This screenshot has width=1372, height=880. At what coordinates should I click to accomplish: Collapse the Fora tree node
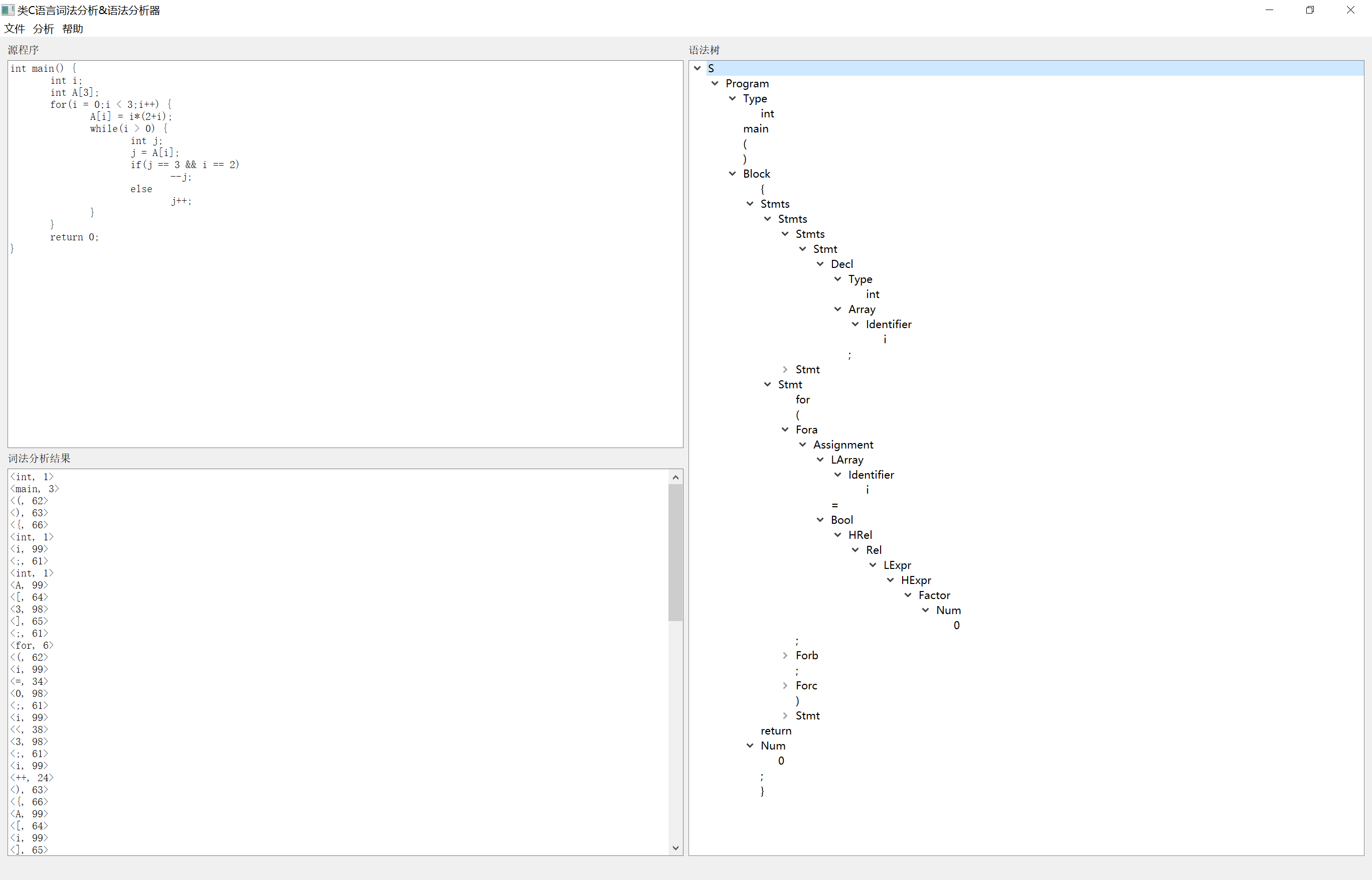[785, 429]
